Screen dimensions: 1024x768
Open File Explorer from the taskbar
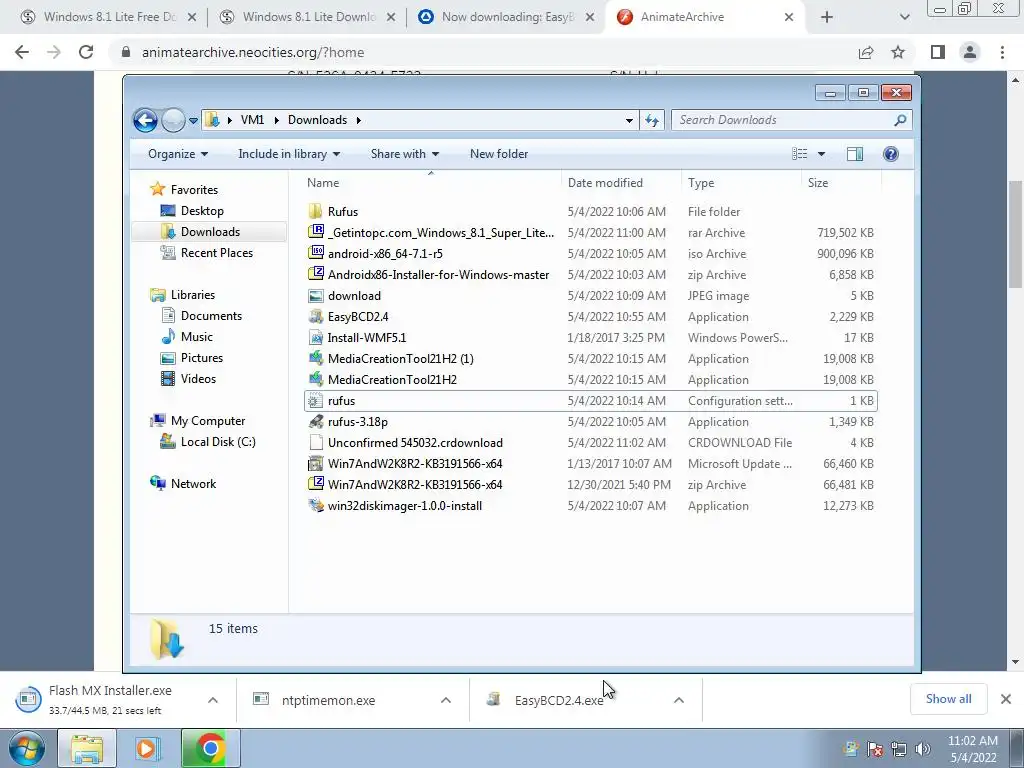pos(87,748)
